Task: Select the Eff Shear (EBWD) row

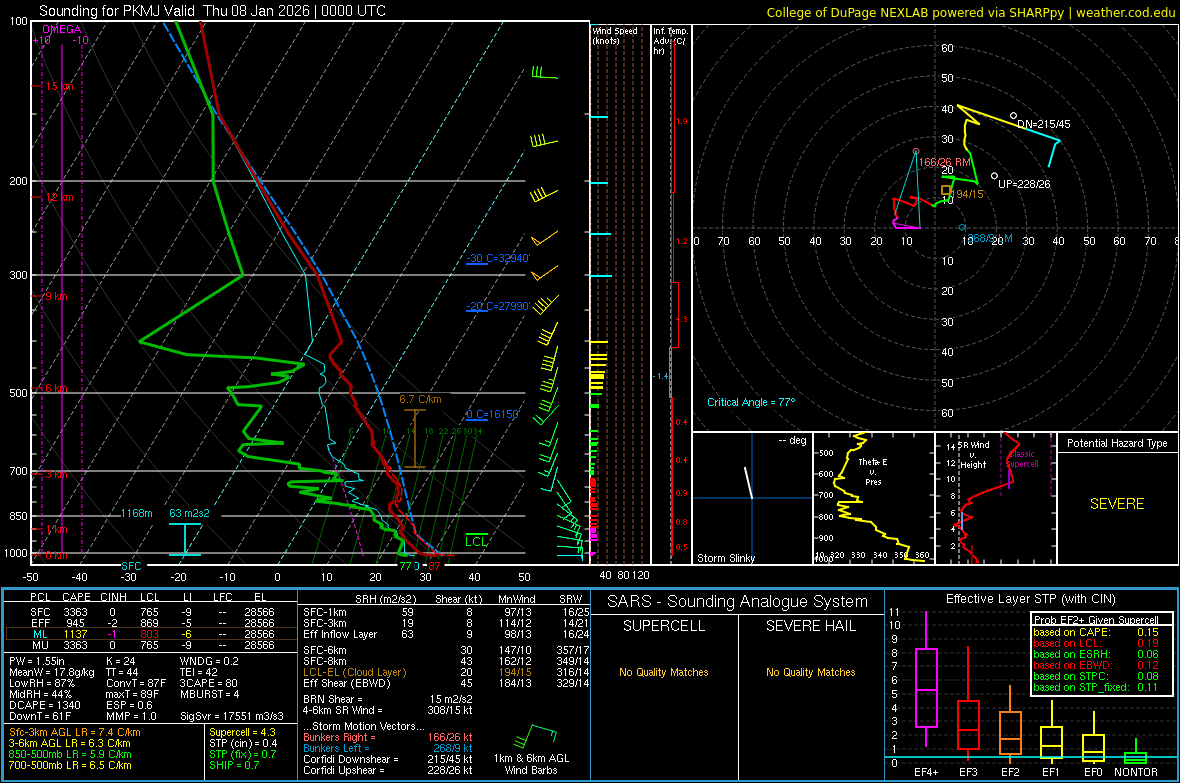Action: click(x=446, y=684)
